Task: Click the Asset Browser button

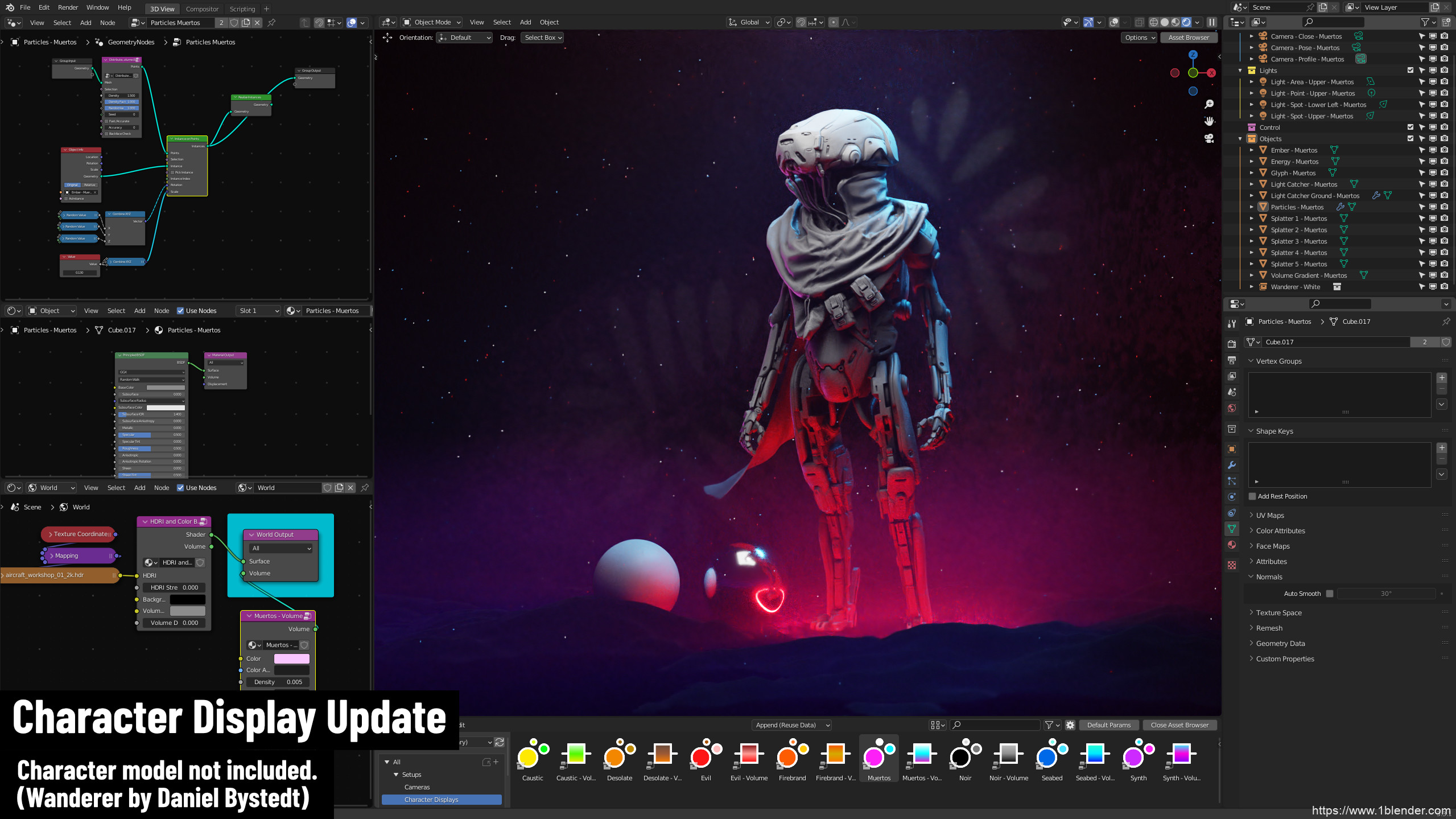Action: click(1189, 37)
